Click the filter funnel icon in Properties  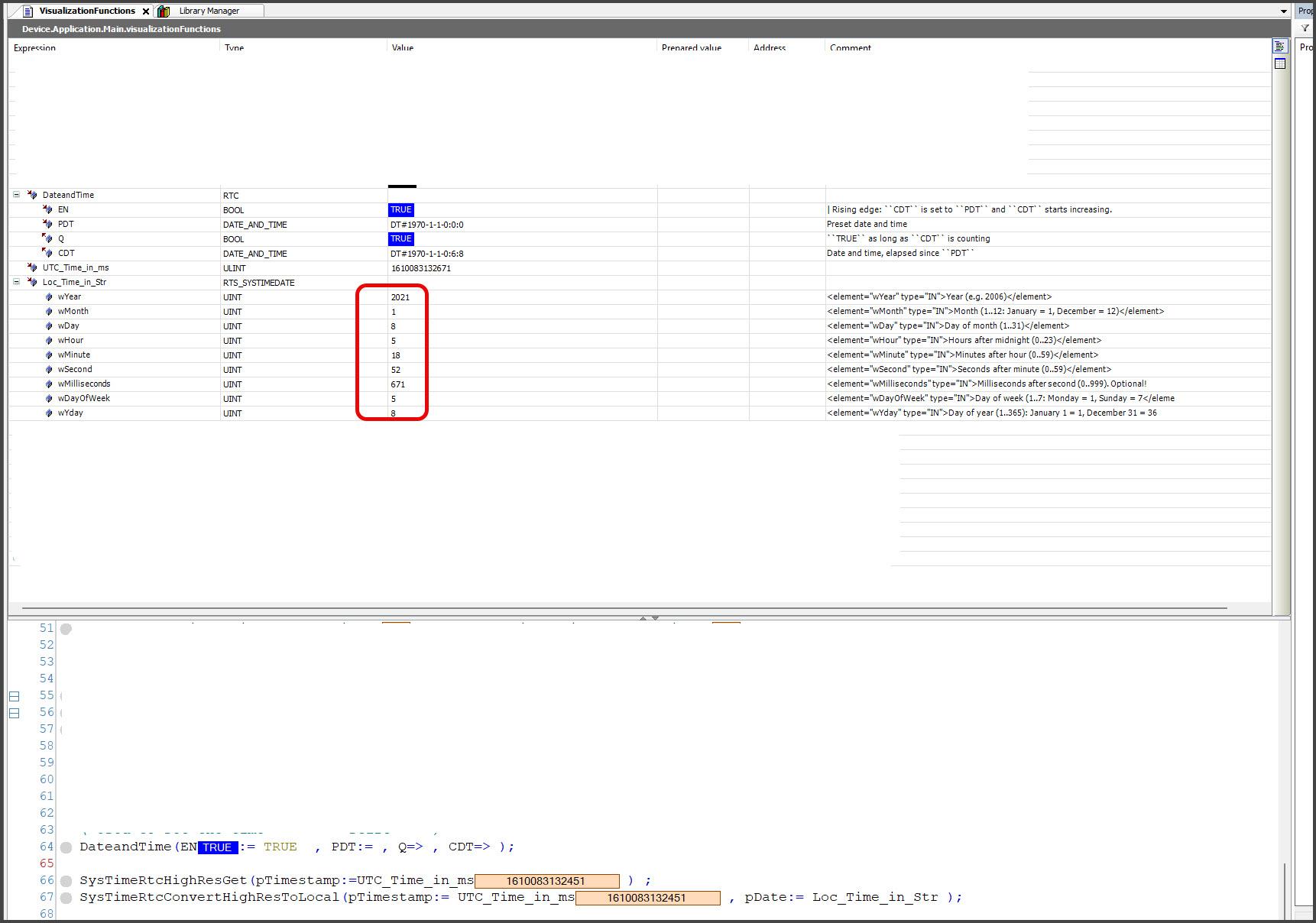1305,28
